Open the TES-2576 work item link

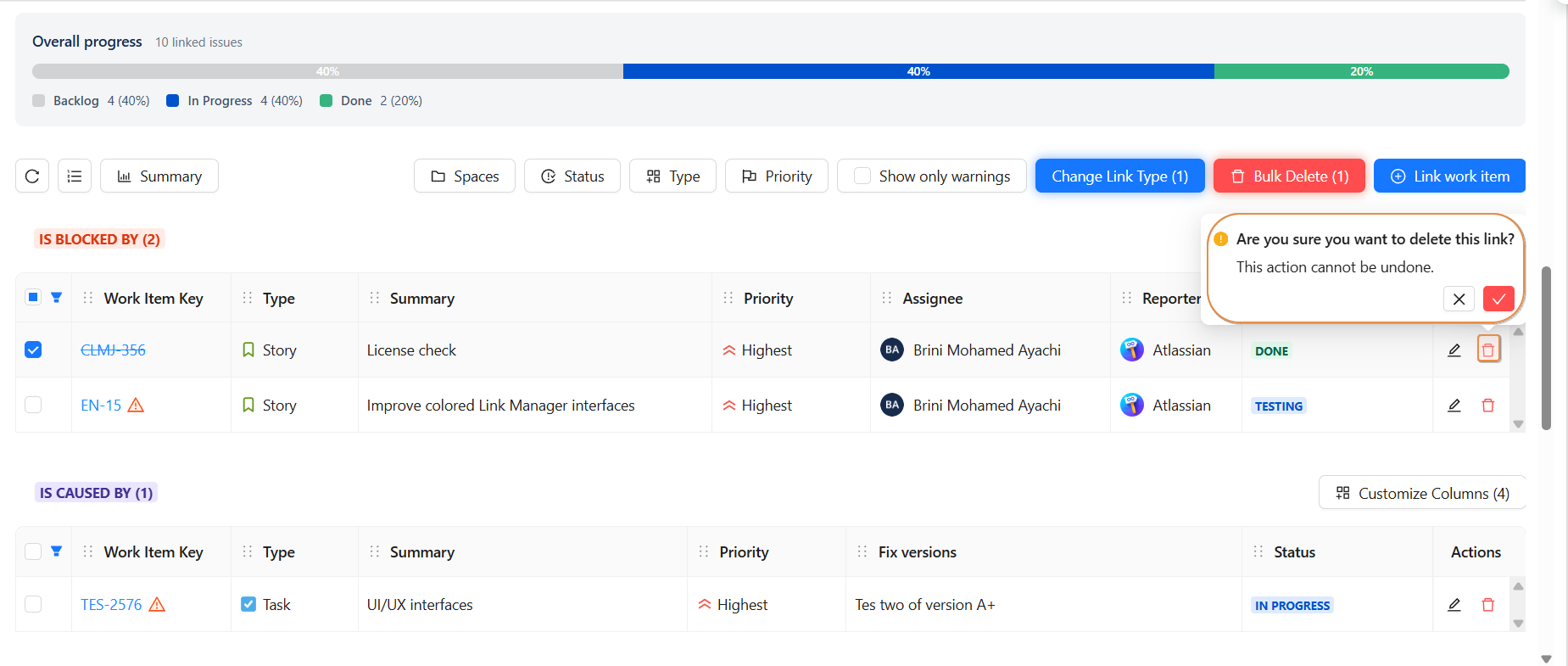[x=111, y=605]
